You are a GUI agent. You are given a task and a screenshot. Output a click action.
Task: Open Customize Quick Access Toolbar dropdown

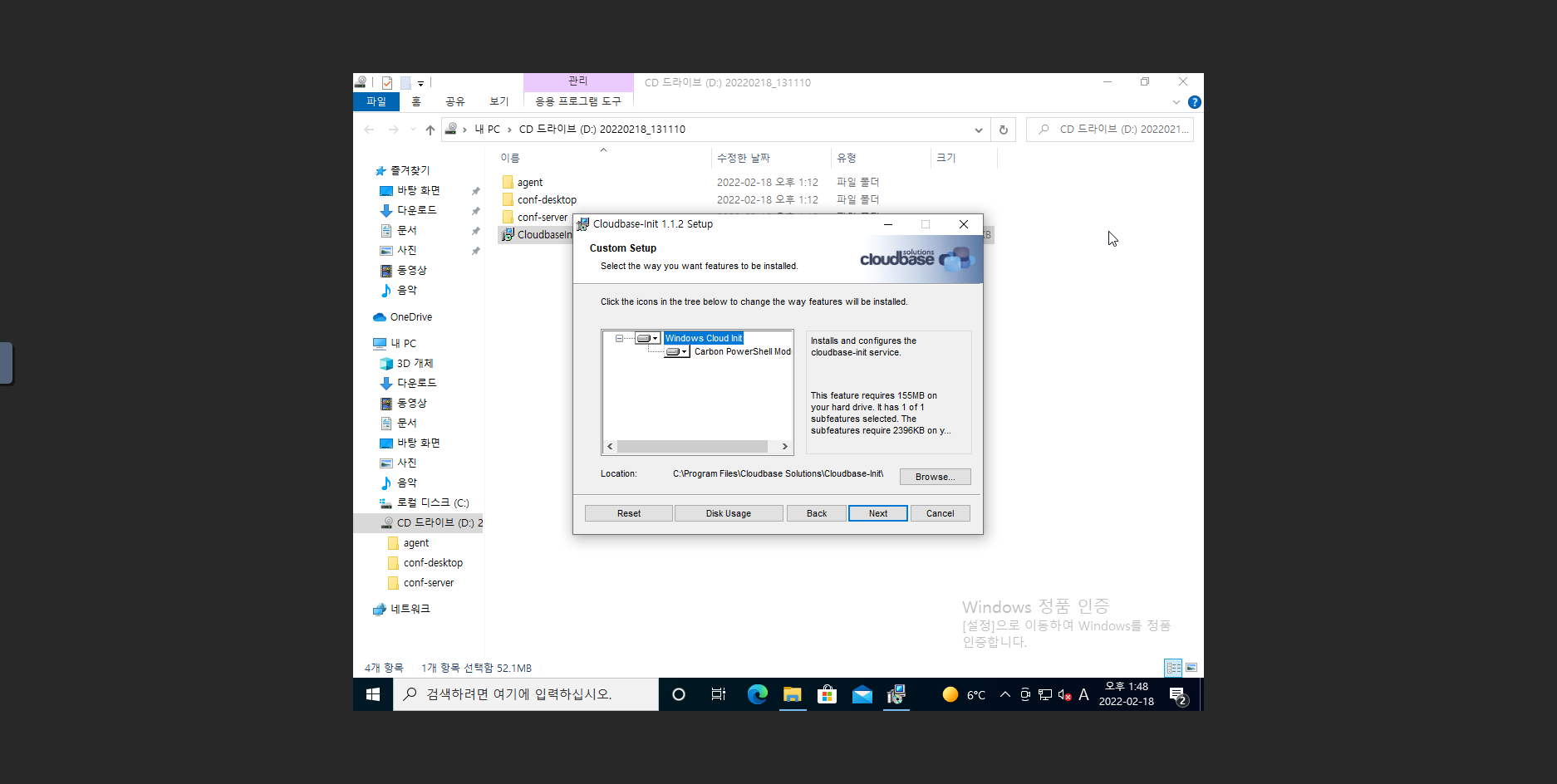420,83
